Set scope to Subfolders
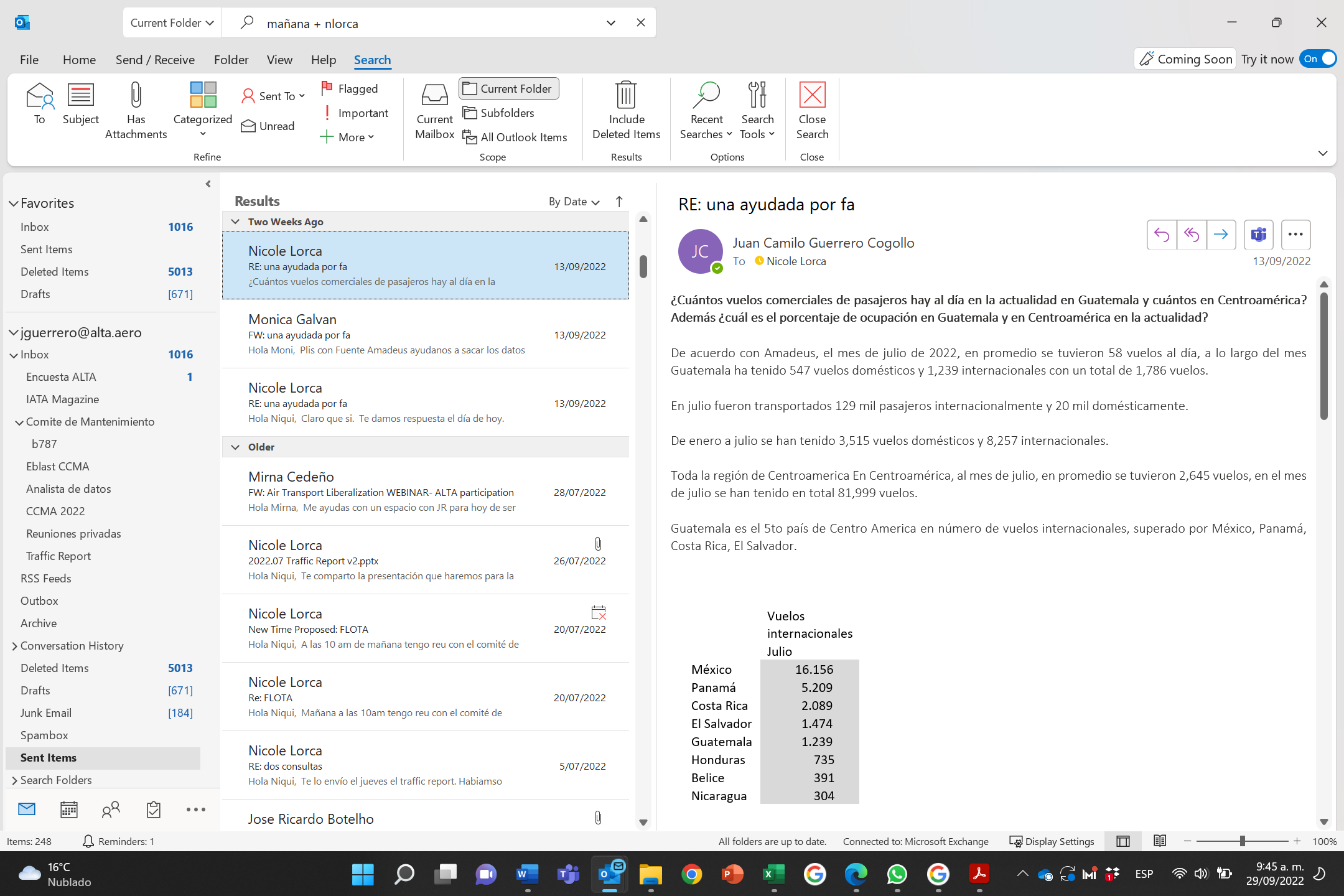This screenshot has width=1344, height=896. coord(499,113)
